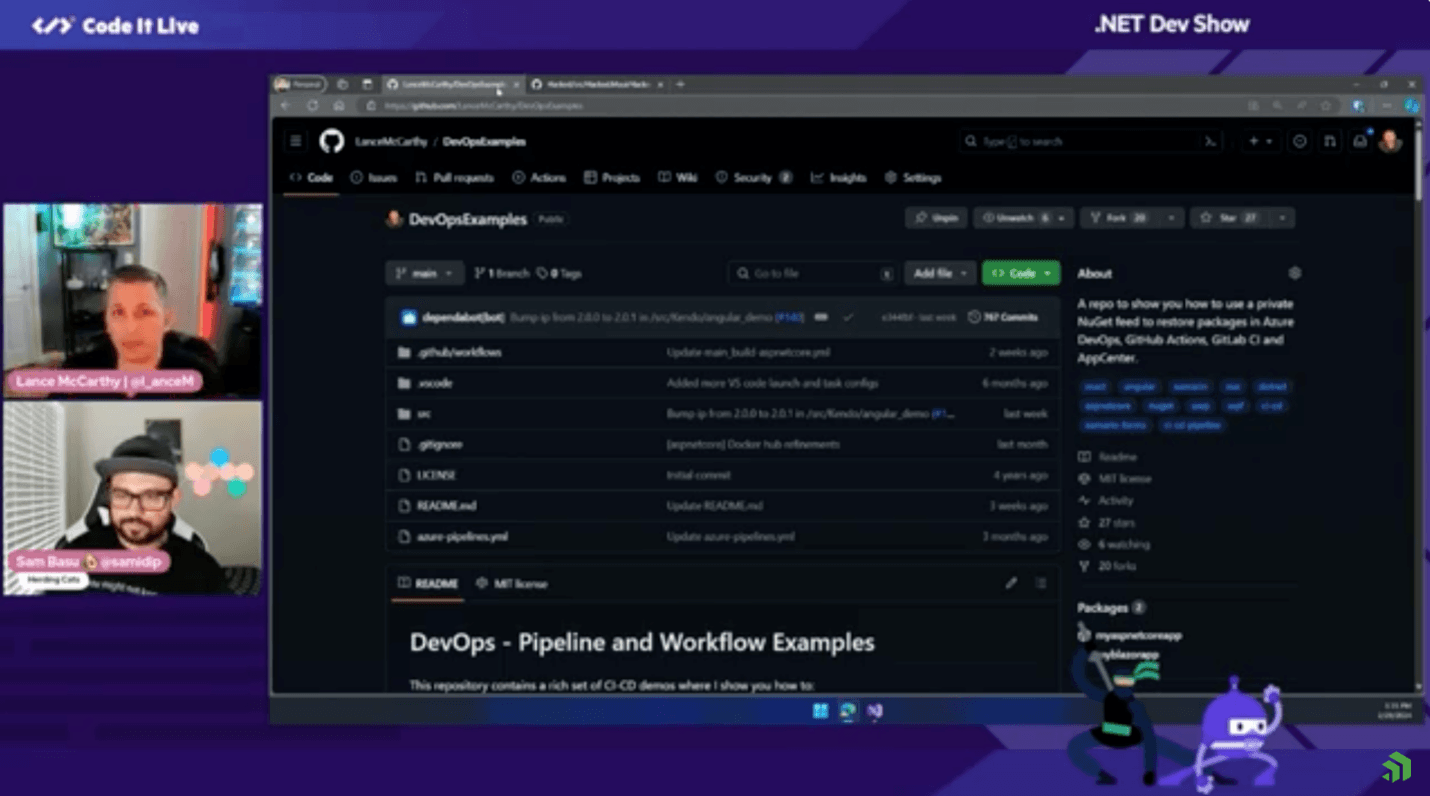Open the src folder

pos(424,413)
